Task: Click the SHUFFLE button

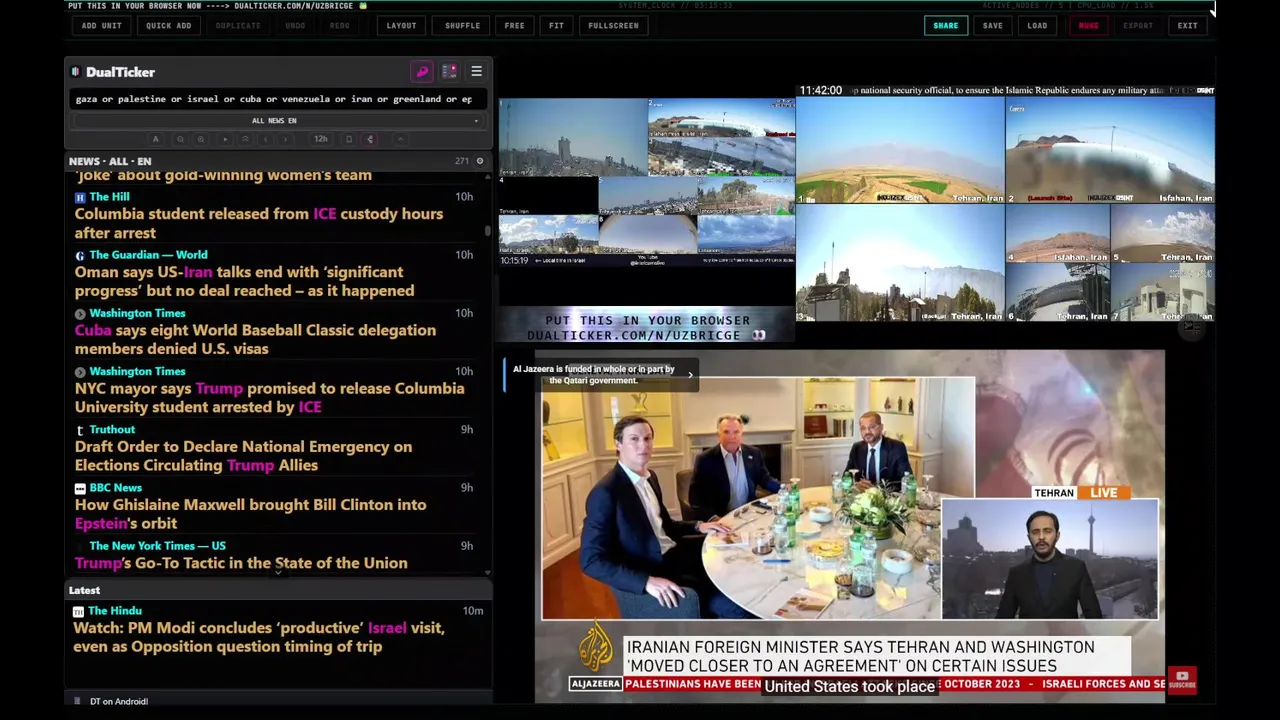Action: pos(462,26)
